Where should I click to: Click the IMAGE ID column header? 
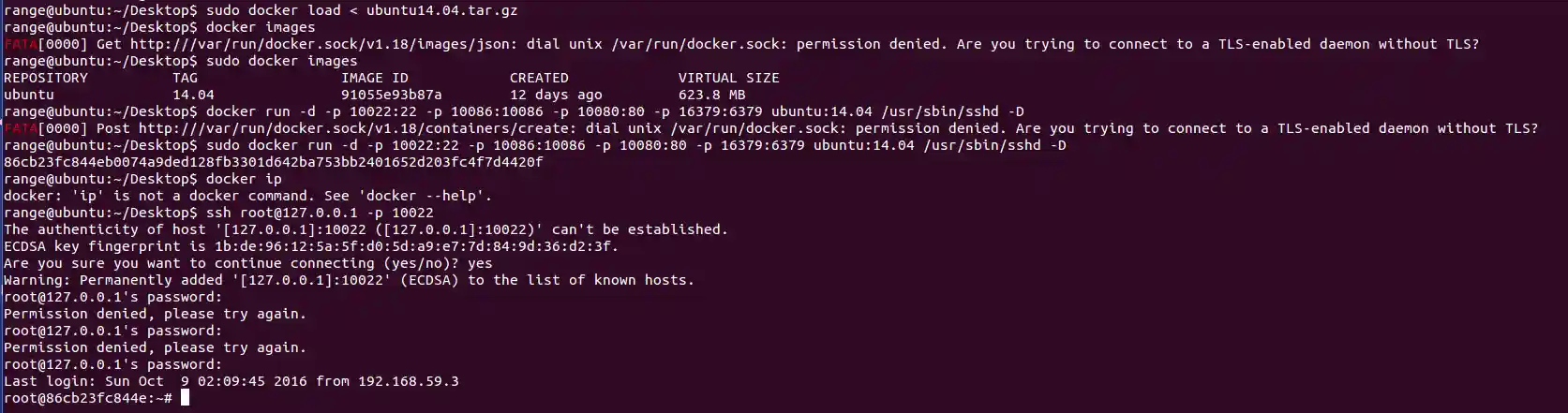[375, 78]
